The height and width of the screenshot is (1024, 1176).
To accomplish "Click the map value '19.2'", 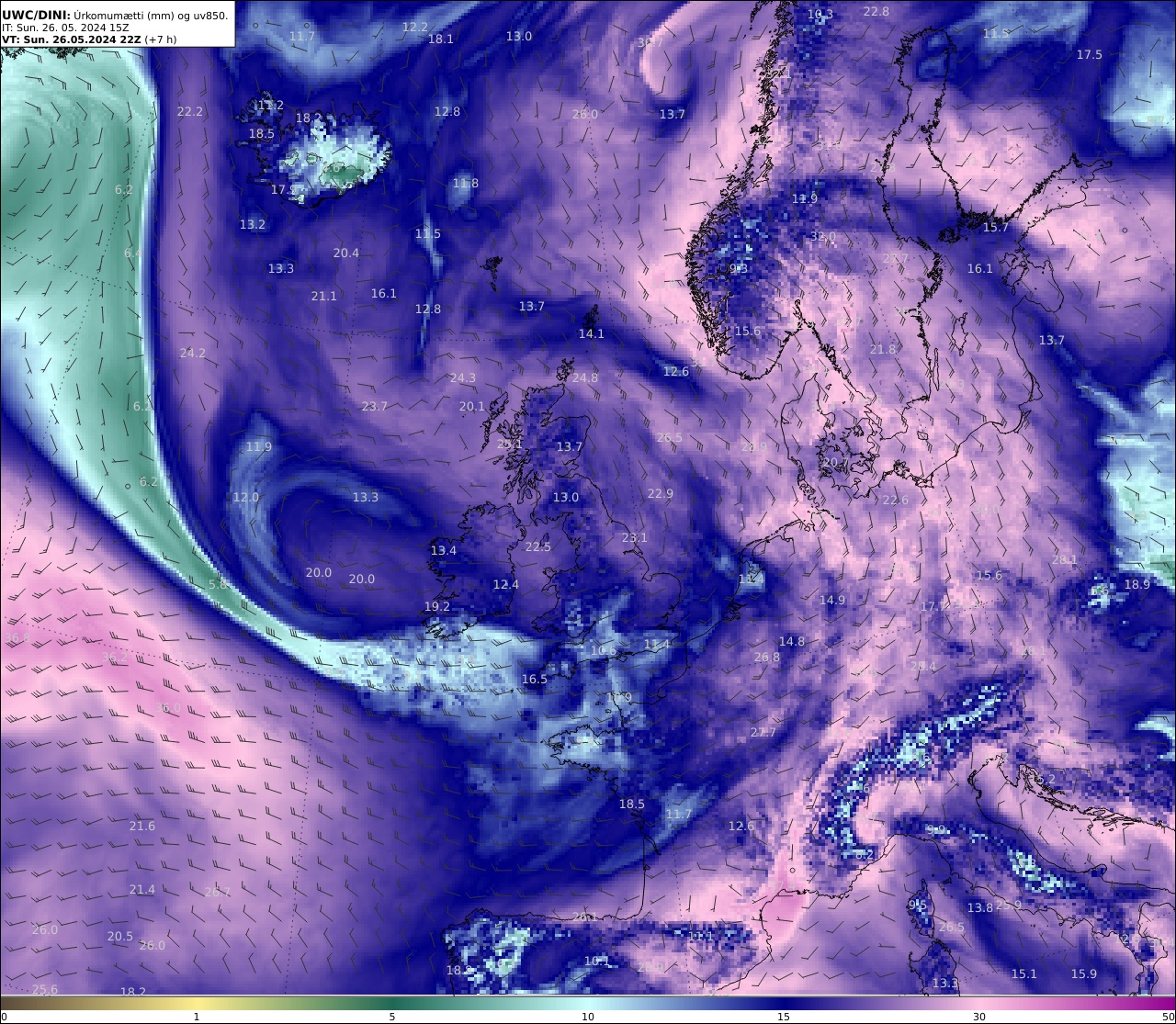I will 437,607.
